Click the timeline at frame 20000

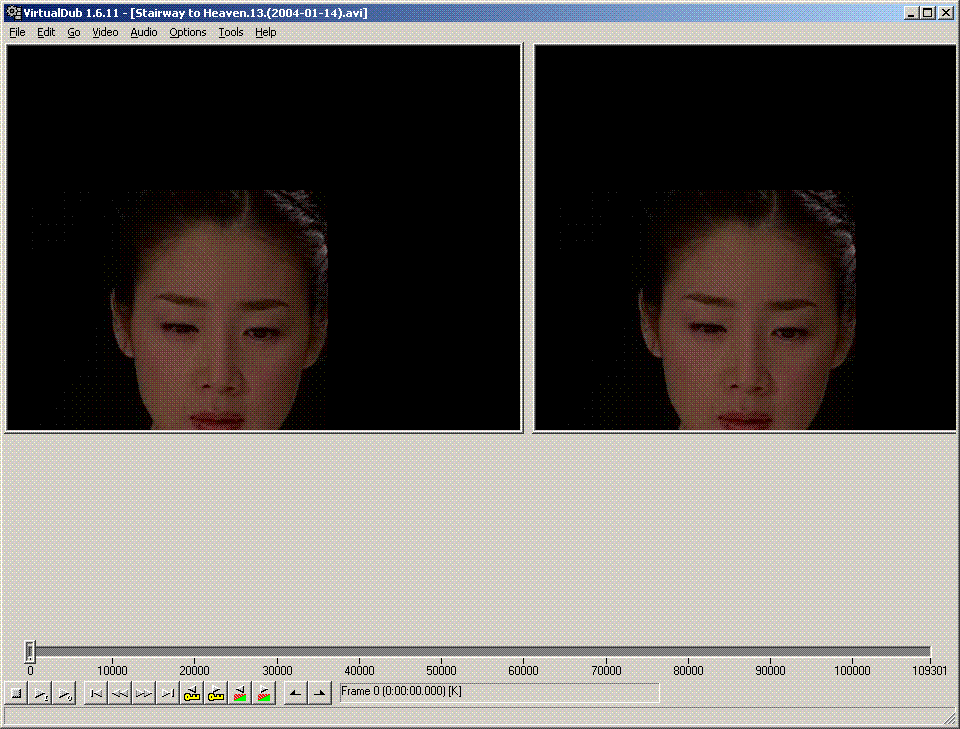[x=194, y=671]
